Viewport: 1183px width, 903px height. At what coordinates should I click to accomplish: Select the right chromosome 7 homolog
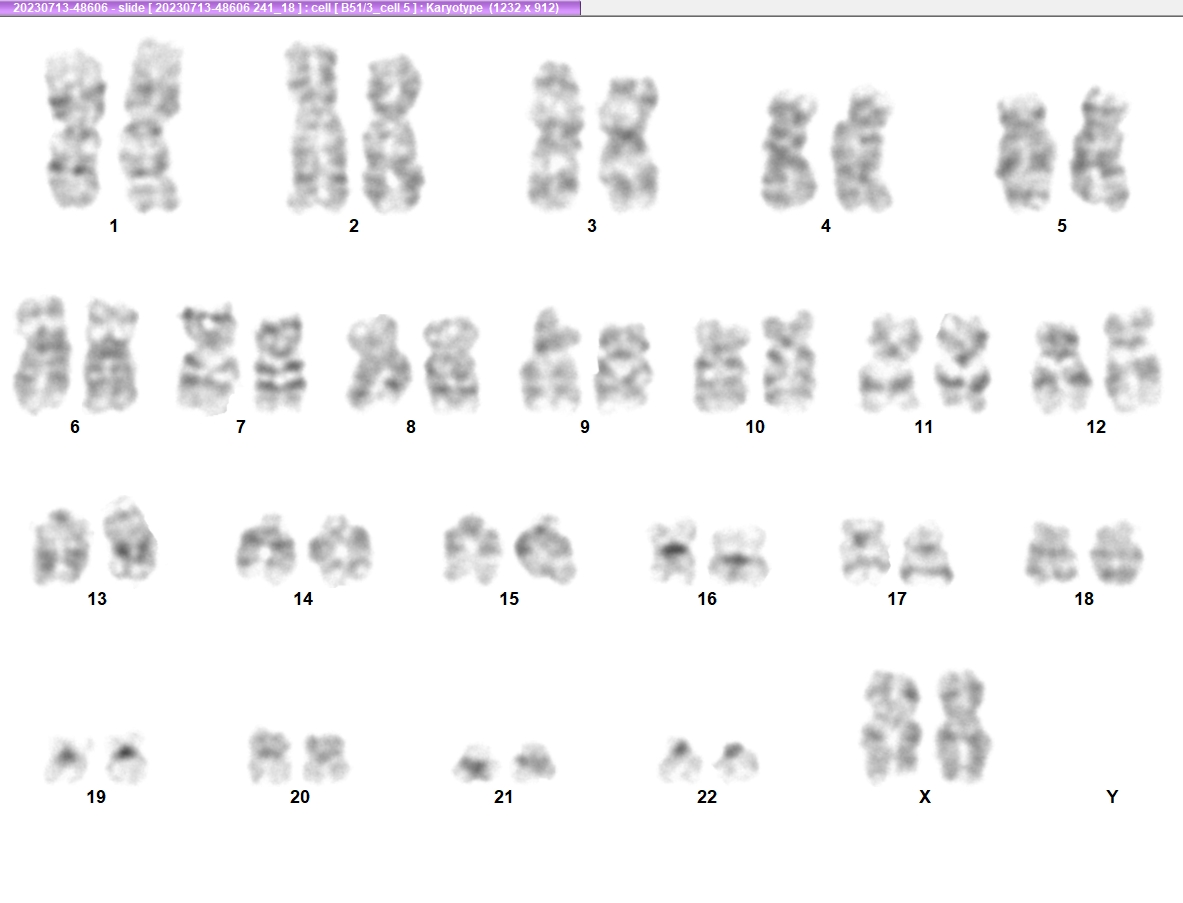pos(279,363)
